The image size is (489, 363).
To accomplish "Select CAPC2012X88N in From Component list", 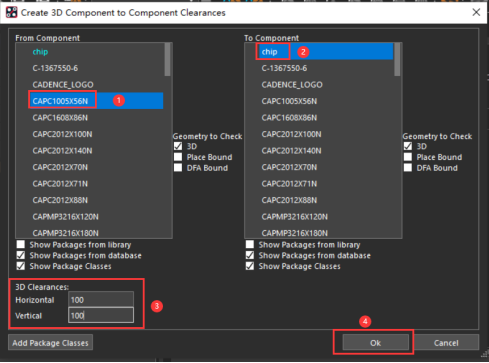I will point(60,200).
